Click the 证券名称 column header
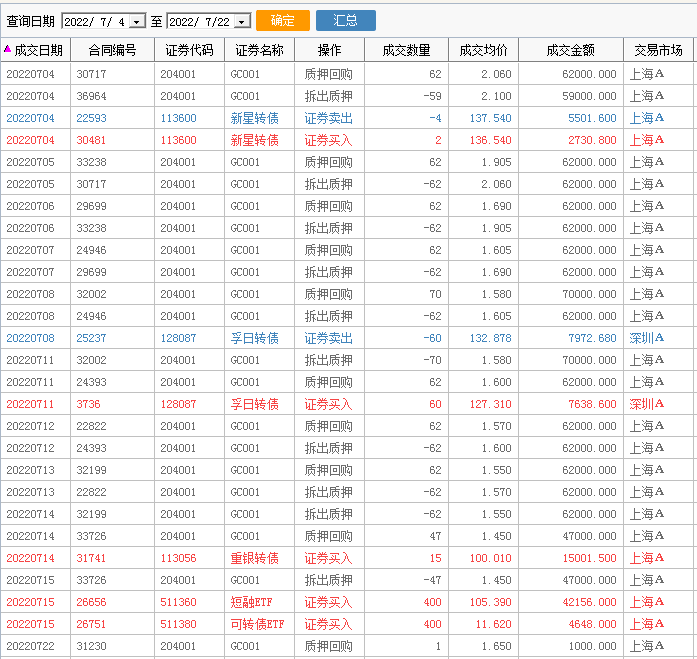This screenshot has height=659, width=697. [x=259, y=50]
